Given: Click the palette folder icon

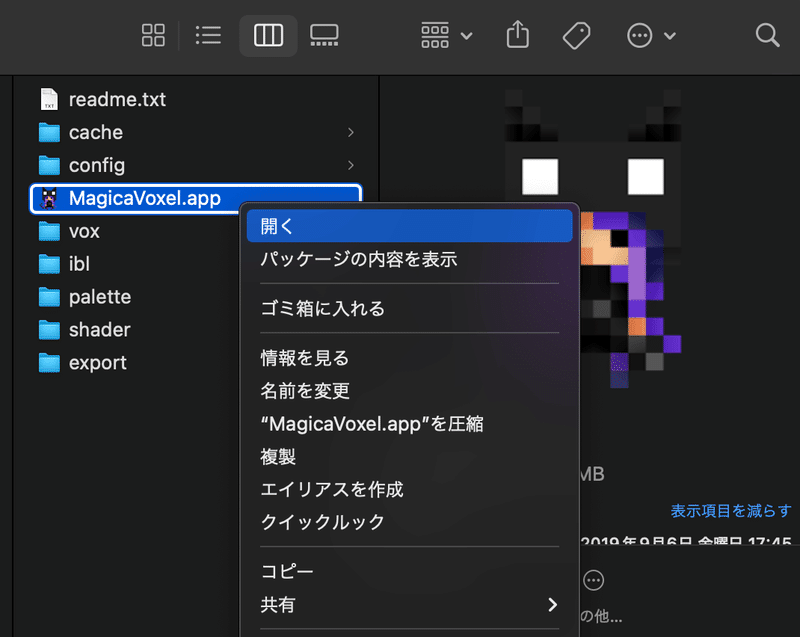Looking at the screenshot, I should click(49, 297).
